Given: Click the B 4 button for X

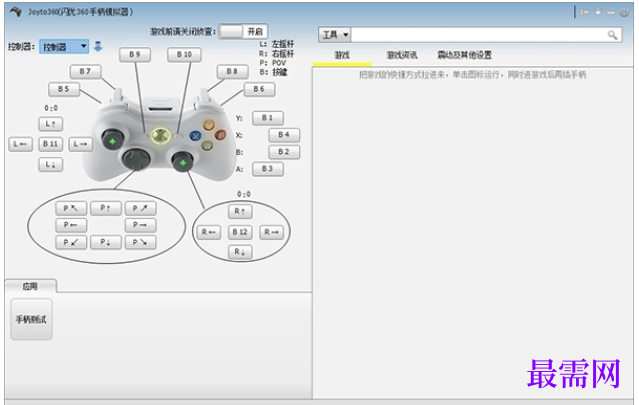Looking at the screenshot, I should point(284,134).
